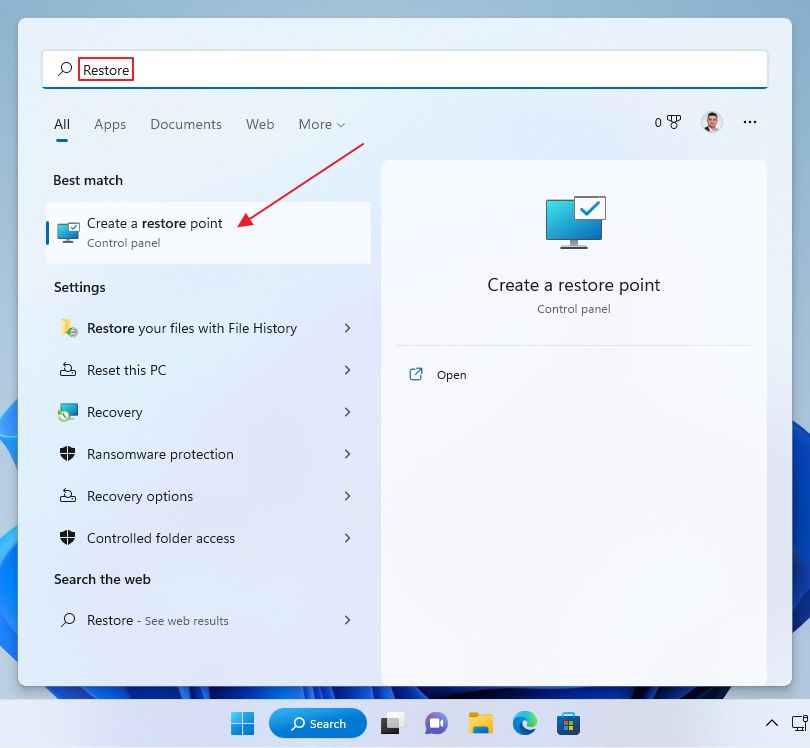The image size is (810, 748).
Task: Expand chevron next to Reset this PC
Action: [347, 370]
